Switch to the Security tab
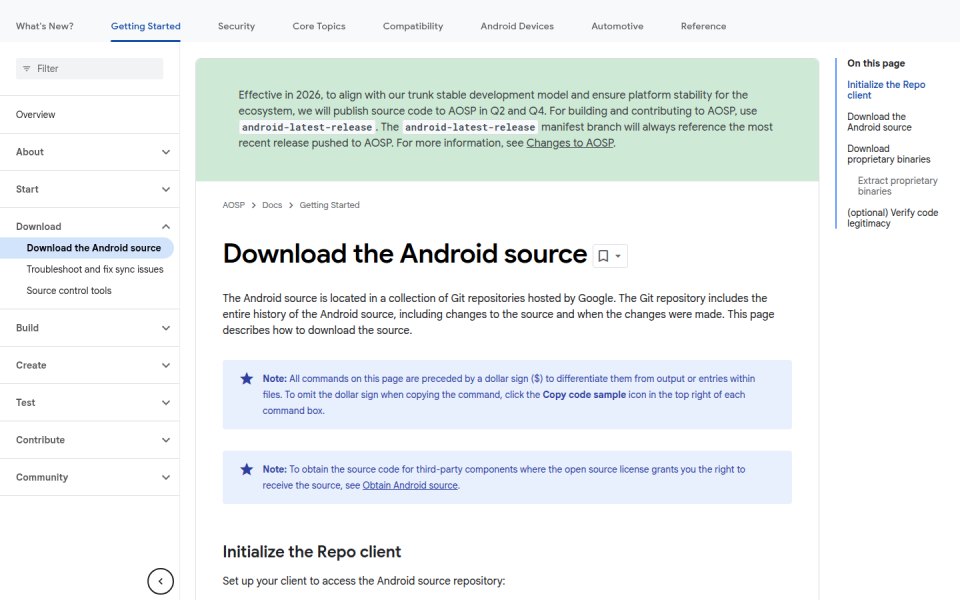Viewport: 960px width, 600px height. (236, 26)
